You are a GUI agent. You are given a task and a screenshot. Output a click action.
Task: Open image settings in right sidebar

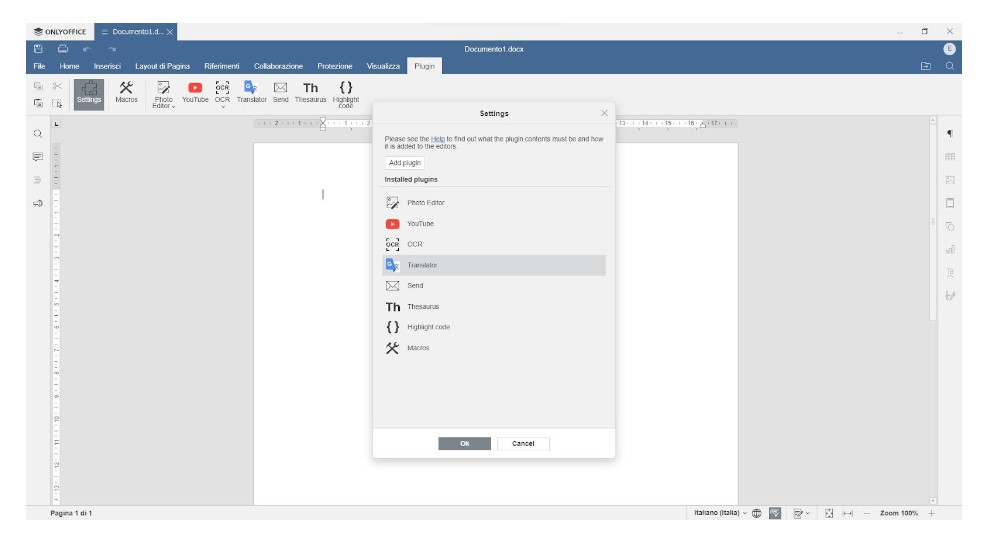point(950,180)
